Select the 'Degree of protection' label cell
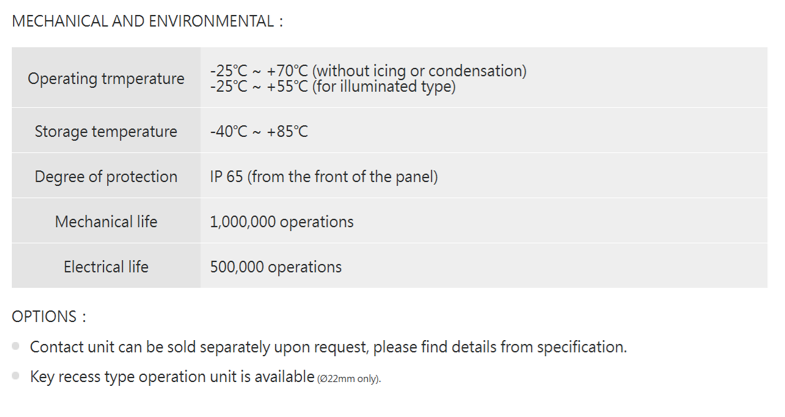Screen dimensions: 785x417 [x=106, y=177]
